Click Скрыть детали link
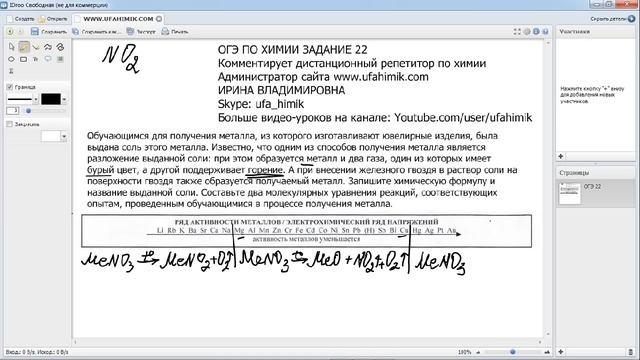 pyautogui.click(x=608, y=19)
